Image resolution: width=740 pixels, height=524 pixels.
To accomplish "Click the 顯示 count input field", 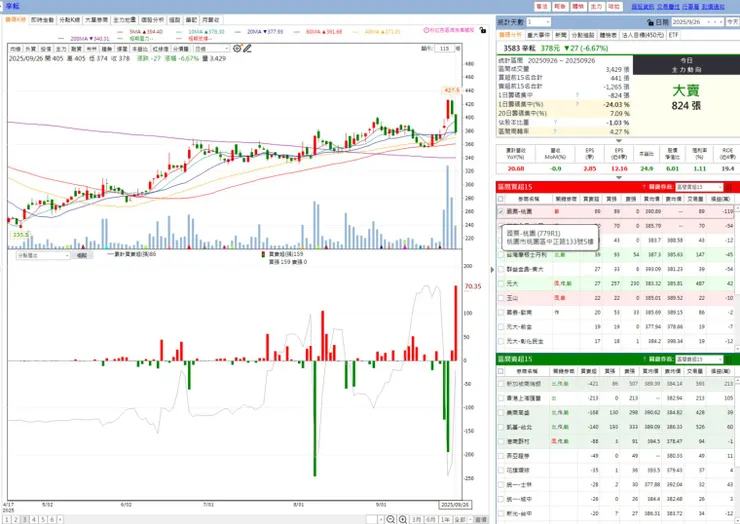I will pyautogui.click(x=445, y=48).
